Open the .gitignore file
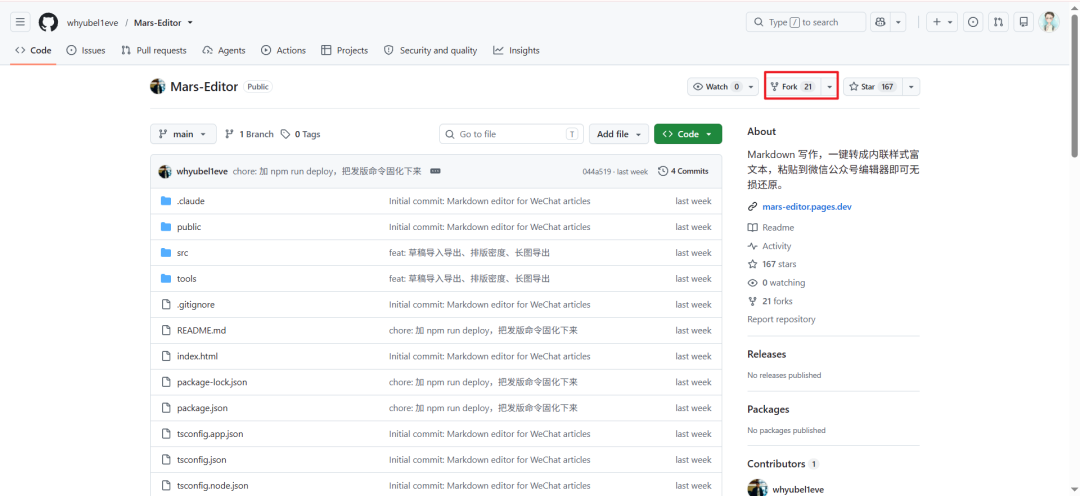 click(x=196, y=304)
